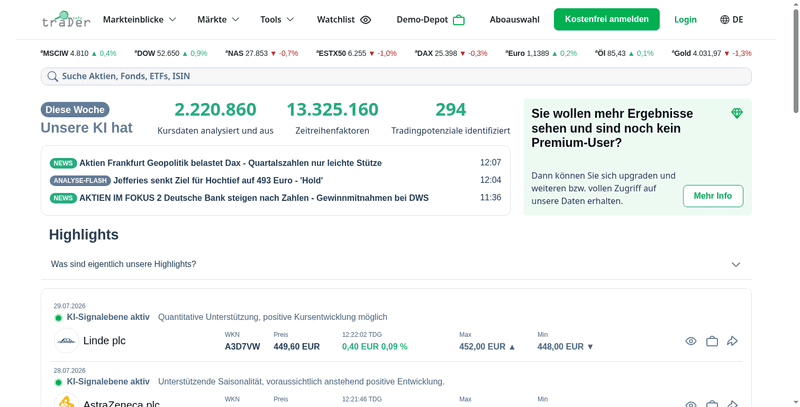Open the Watchlist eye icon in navigation
The width and height of the screenshot is (800, 407).
(x=365, y=20)
